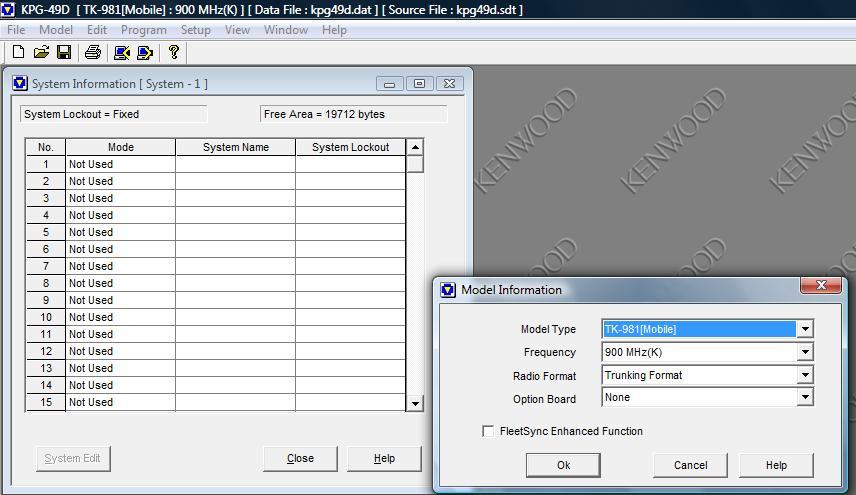Click System Name cell in row 1

235,164
